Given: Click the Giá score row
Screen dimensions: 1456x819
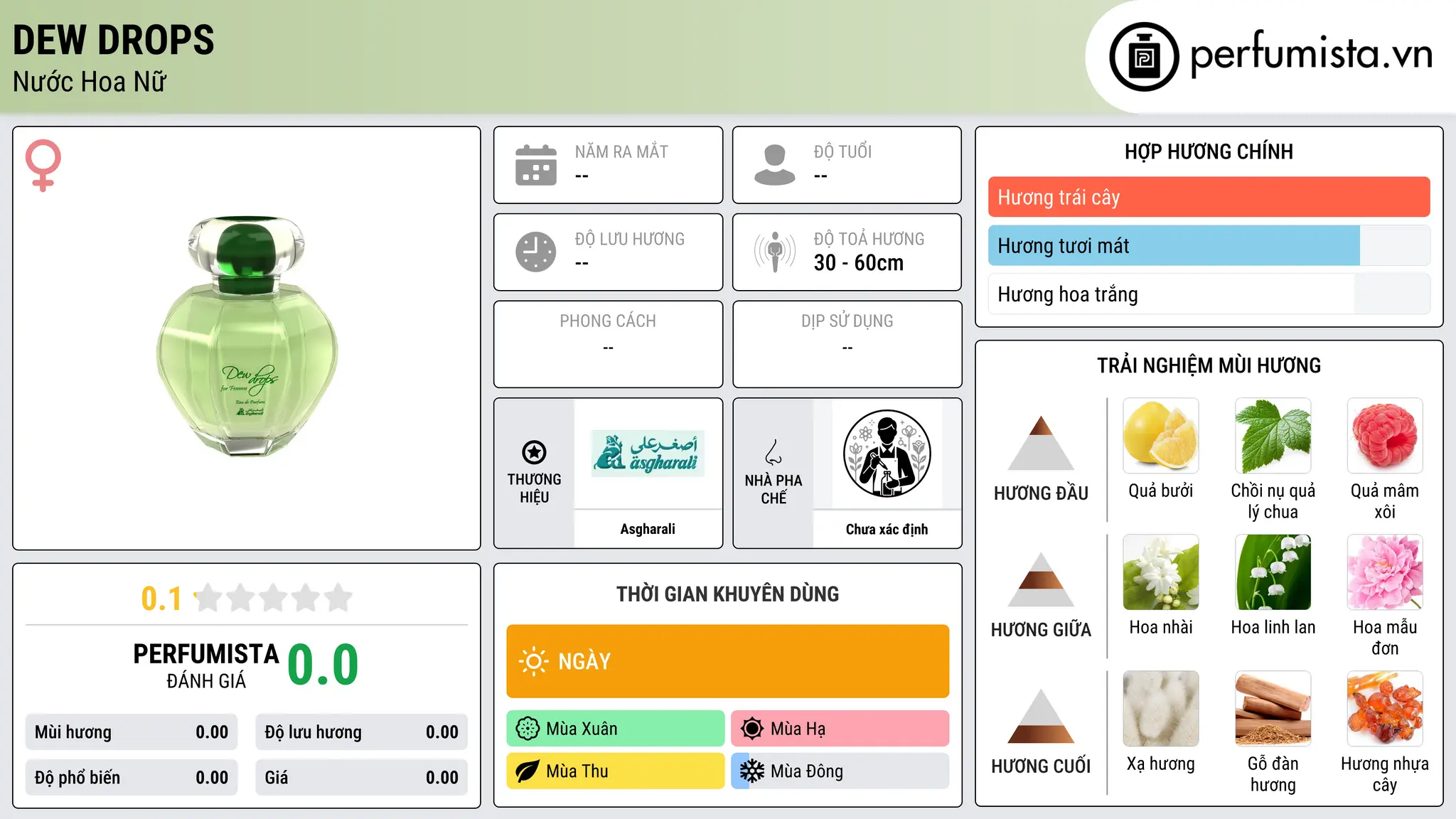Looking at the screenshot, I should pos(361,778).
